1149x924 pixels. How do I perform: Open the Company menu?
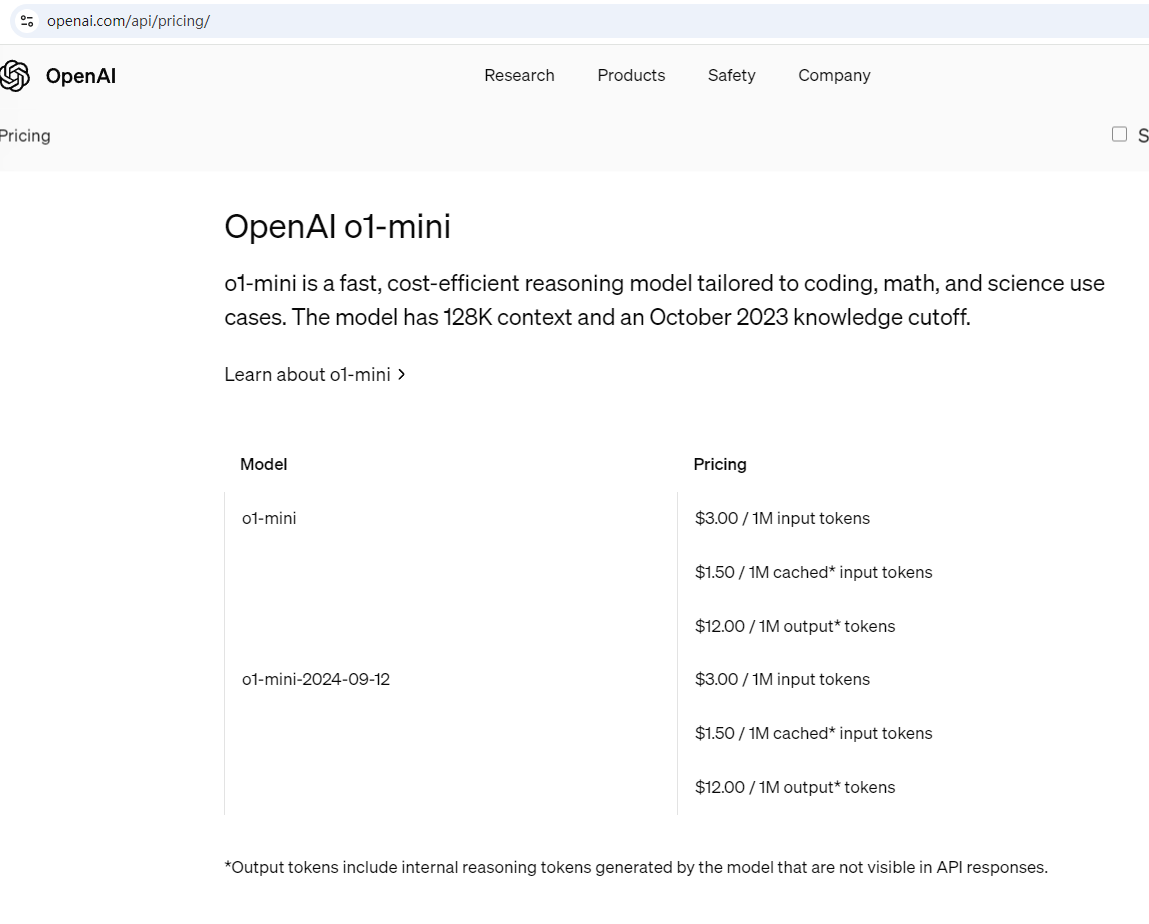[834, 75]
